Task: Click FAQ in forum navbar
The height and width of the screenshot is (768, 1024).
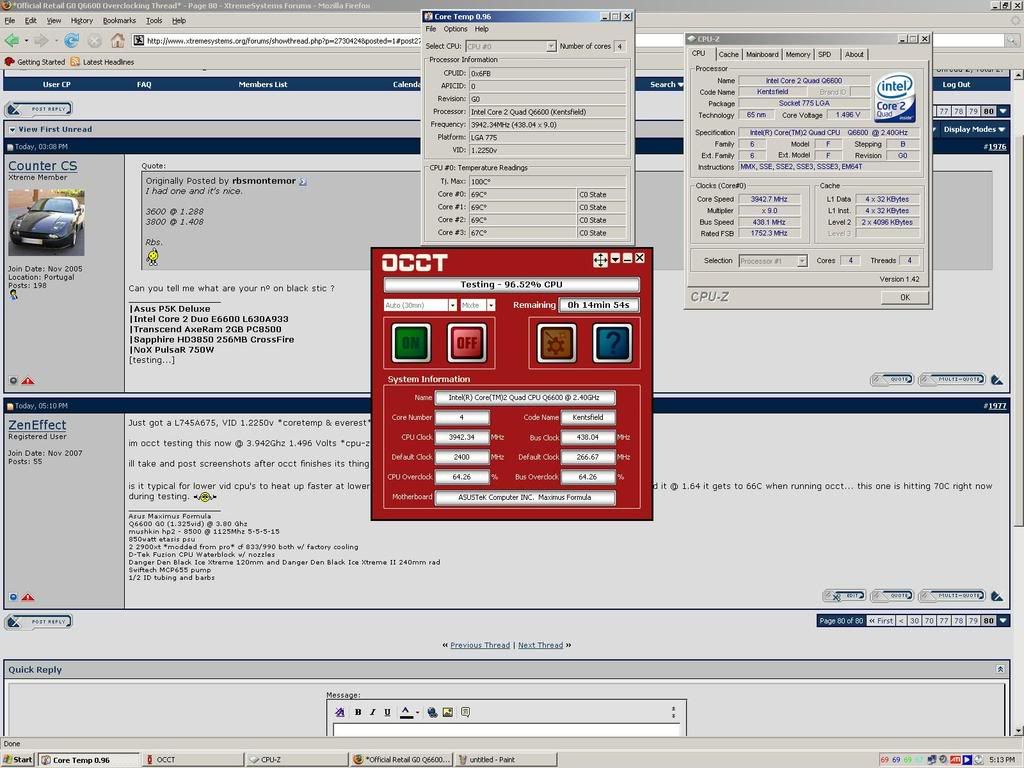Action: point(144,84)
